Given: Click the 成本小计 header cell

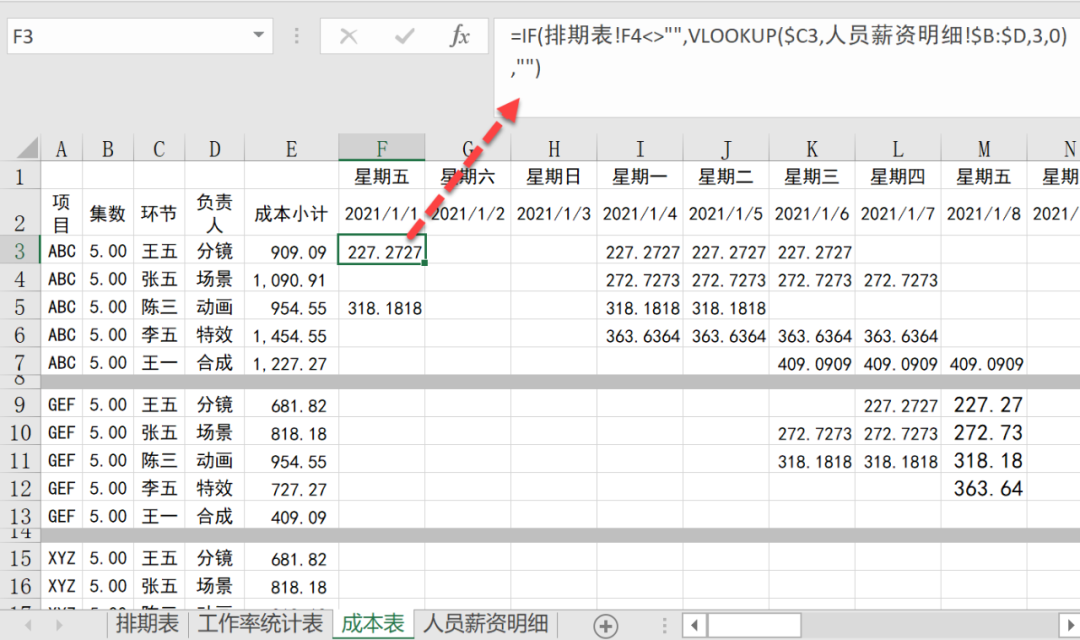Looking at the screenshot, I should [x=291, y=213].
